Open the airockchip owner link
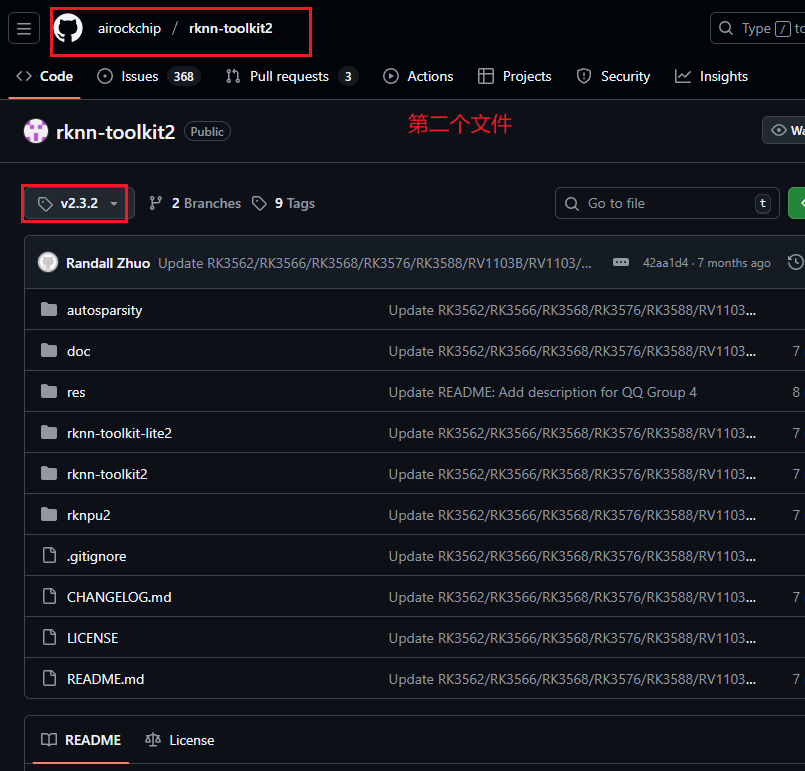Viewport: 805px width, 771px height. click(x=129, y=28)
